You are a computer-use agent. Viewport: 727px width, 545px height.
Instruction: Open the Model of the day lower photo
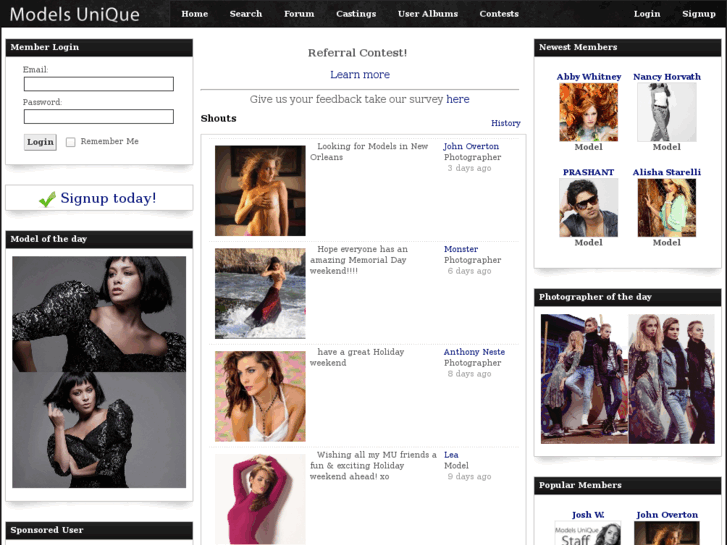point(99,430)
